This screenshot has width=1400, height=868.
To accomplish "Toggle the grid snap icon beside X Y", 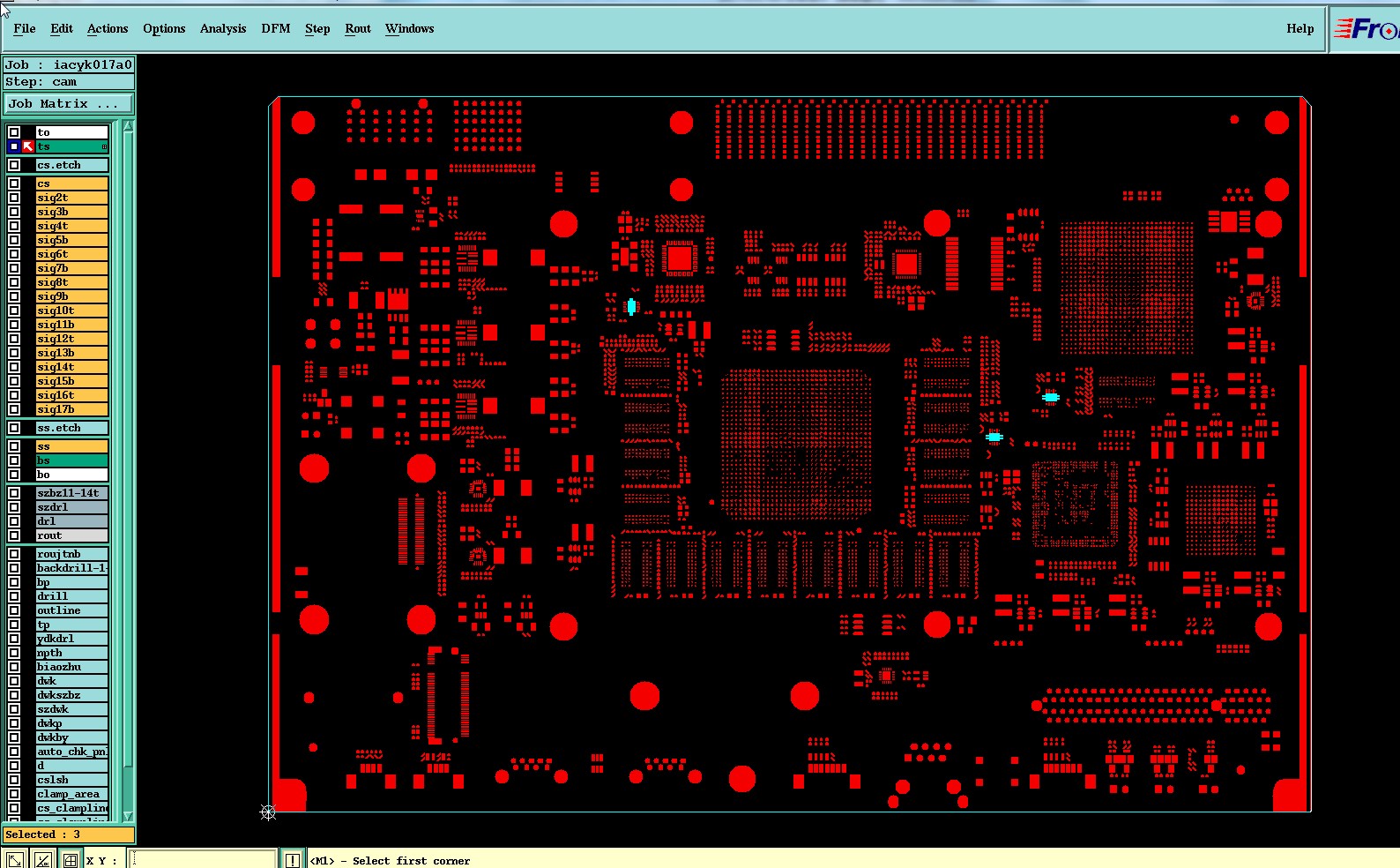I will click(x=71, y=859).
